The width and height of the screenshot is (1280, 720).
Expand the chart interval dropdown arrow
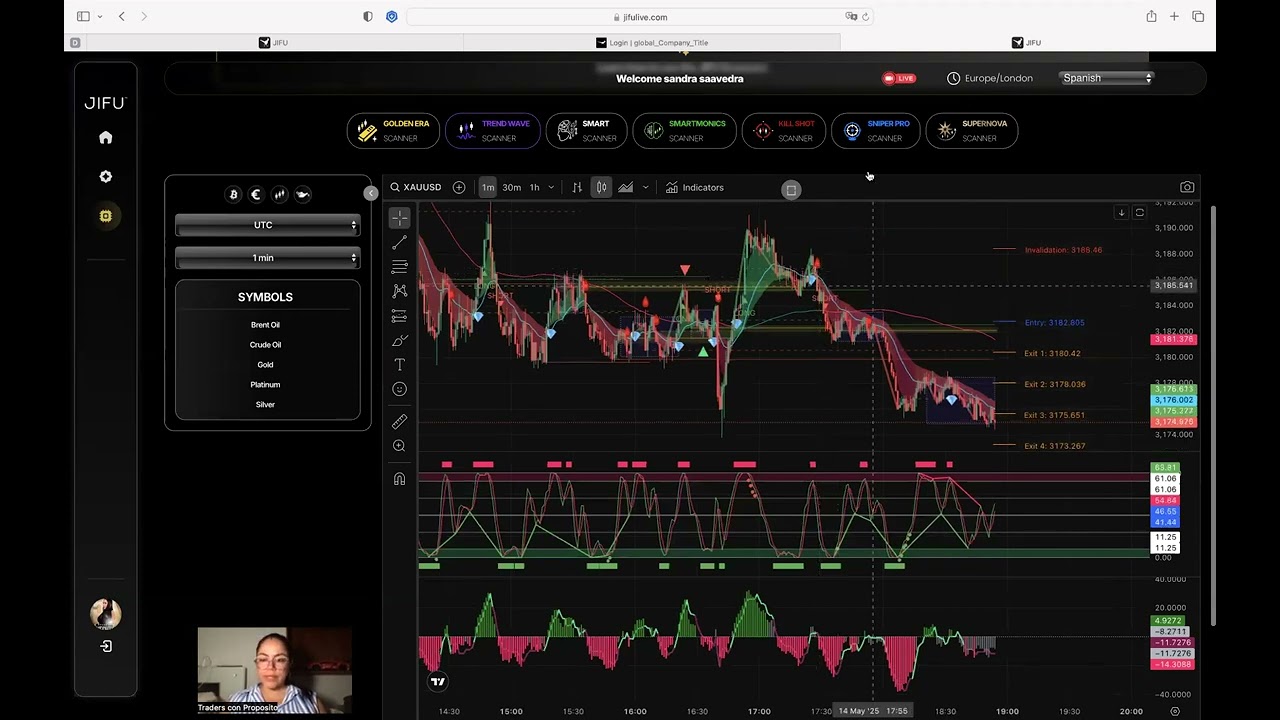click(x=551, y=187)
